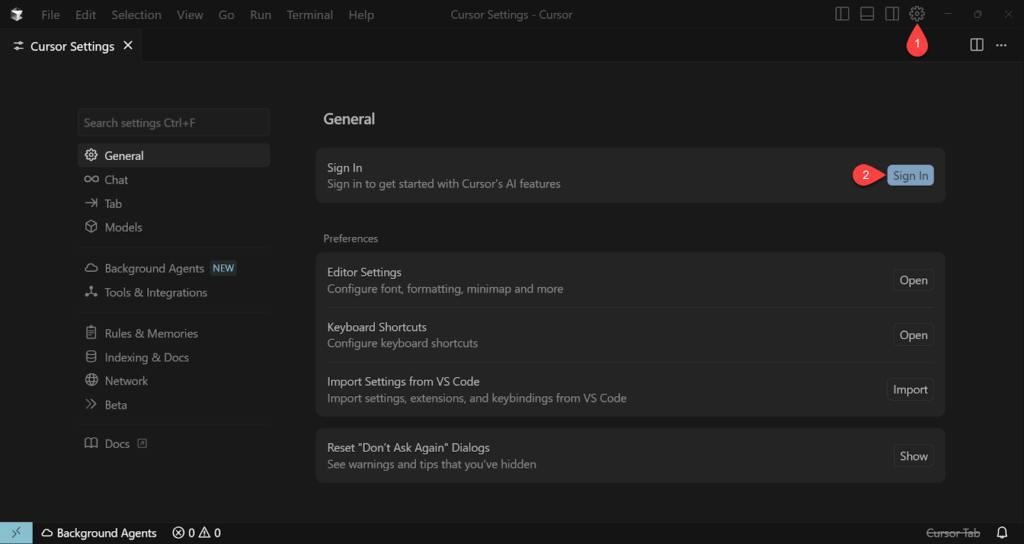The width and height of the screenshot is (1024, 544).
Task: Click the blue Sign In button
Action: tap(910, 175)
